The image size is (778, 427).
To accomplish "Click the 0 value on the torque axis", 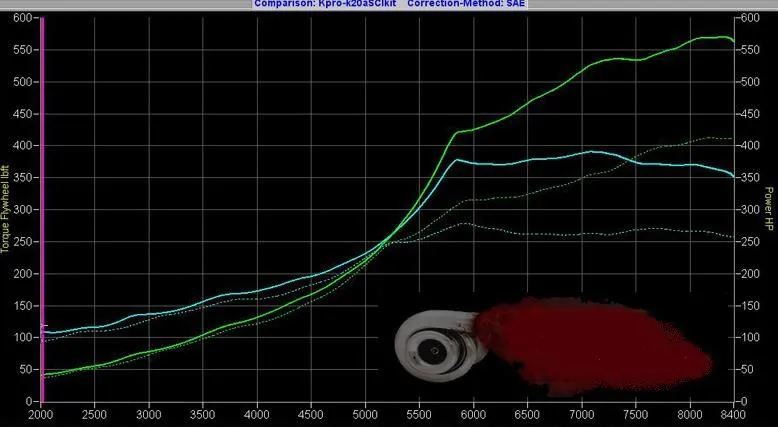I will (29, 401).
